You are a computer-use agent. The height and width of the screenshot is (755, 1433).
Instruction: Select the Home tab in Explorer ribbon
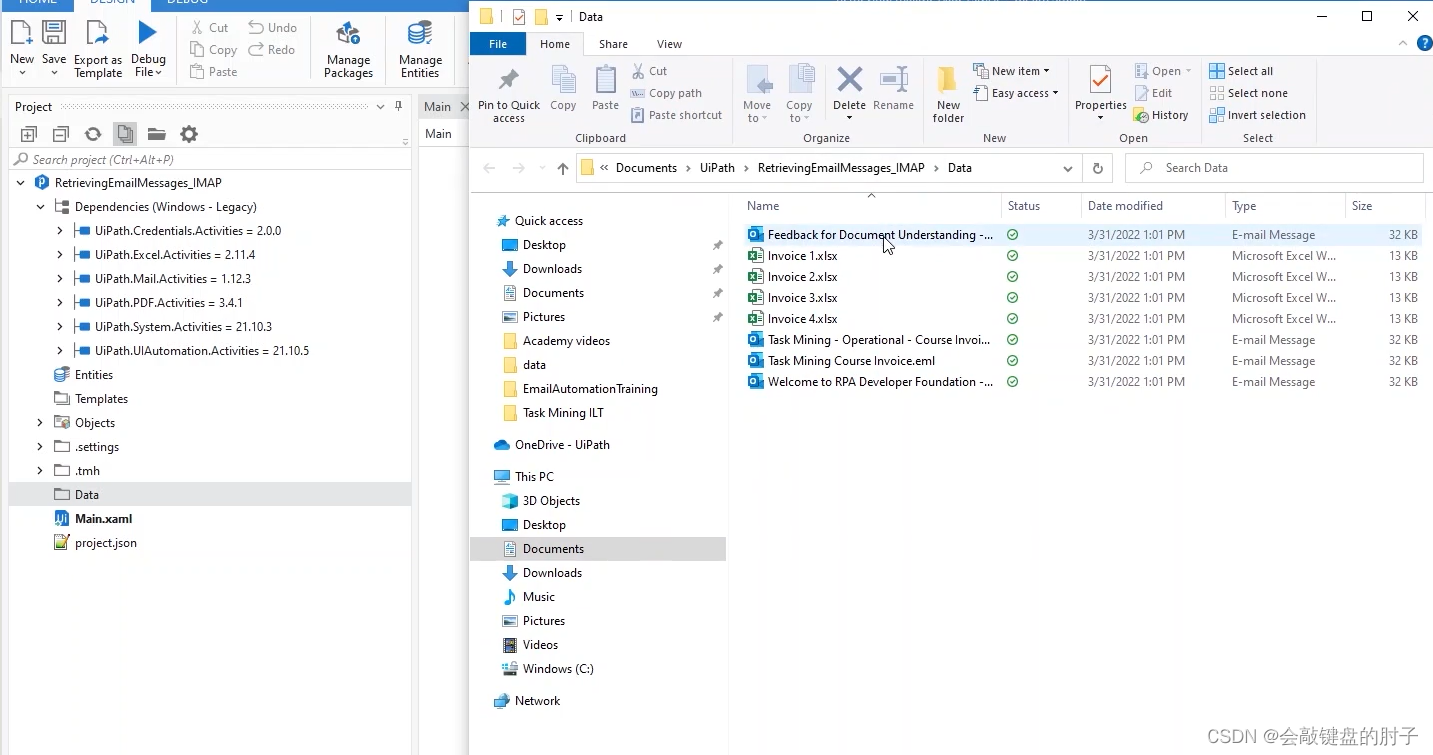point(555,44)
